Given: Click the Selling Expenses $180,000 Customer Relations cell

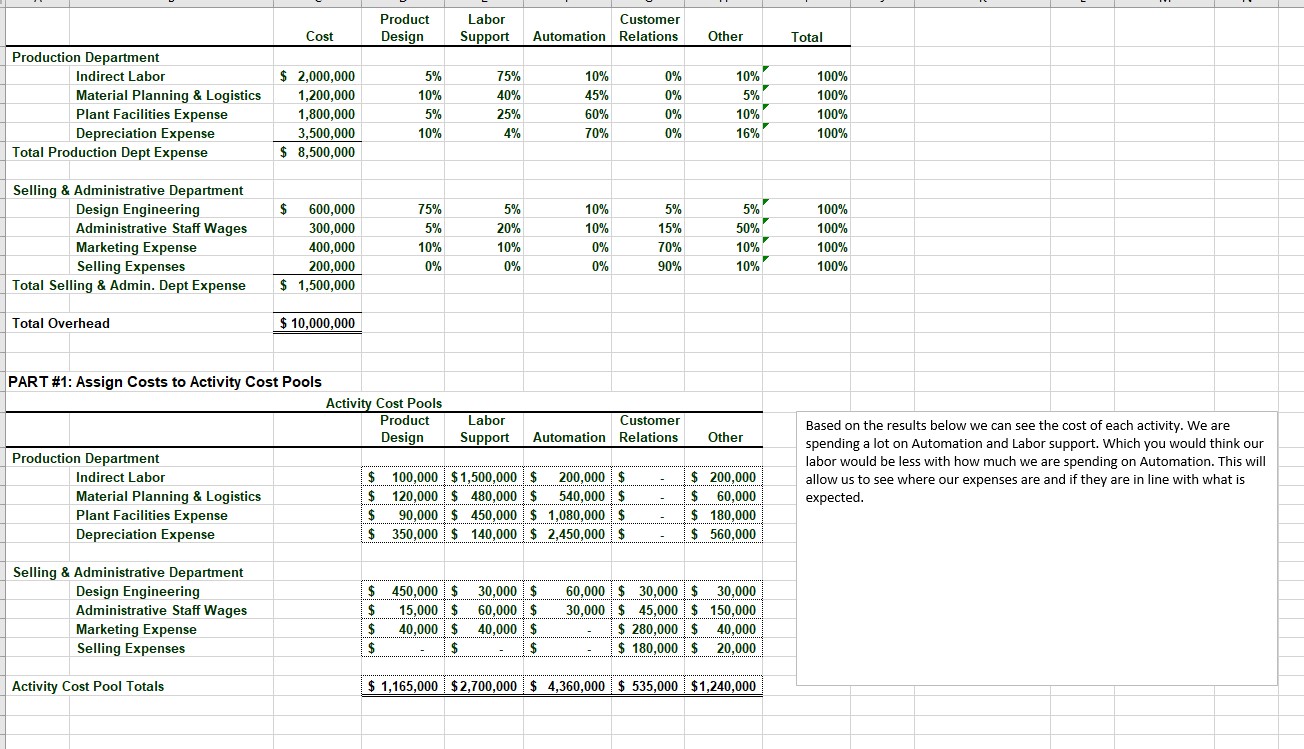Looking at the screenshot, I should [649, 647].
